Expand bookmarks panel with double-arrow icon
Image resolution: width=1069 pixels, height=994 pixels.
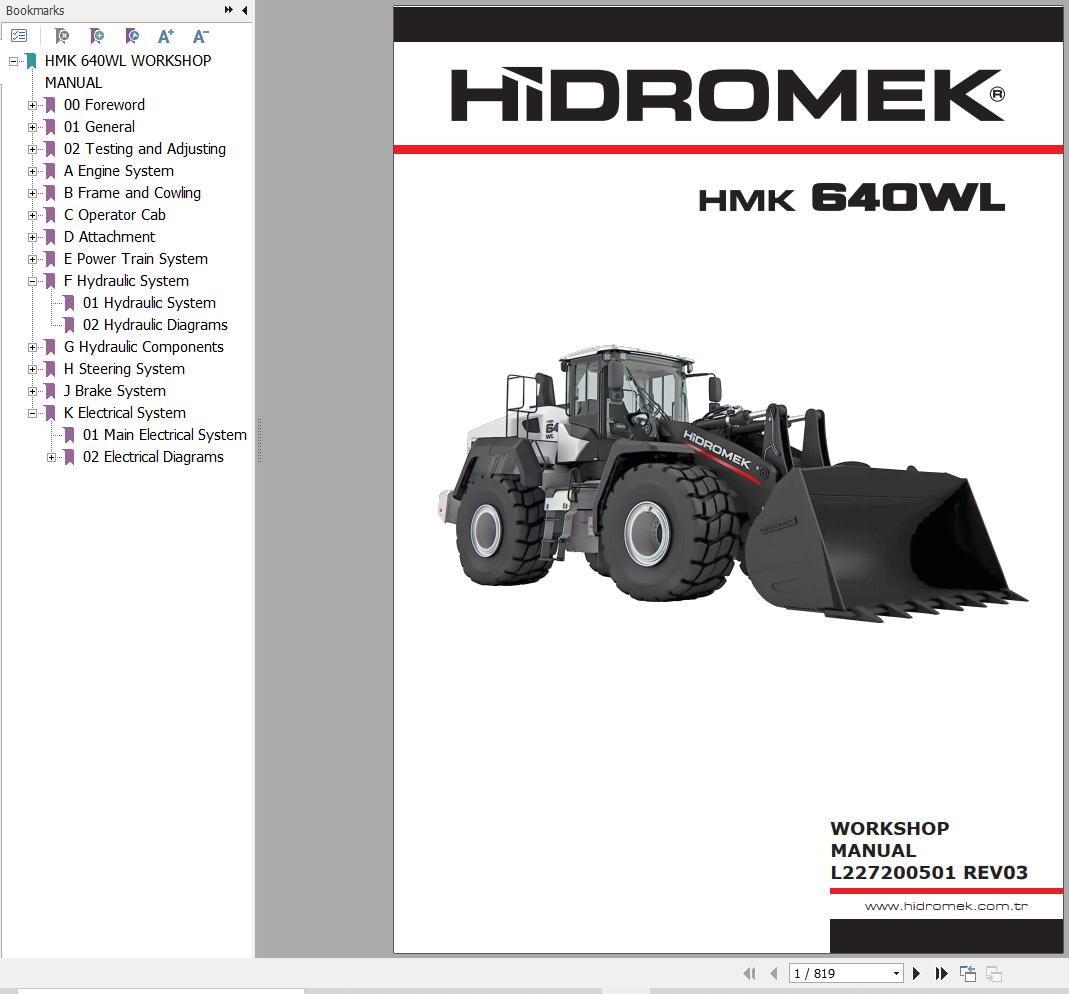(x=228, y=10)
